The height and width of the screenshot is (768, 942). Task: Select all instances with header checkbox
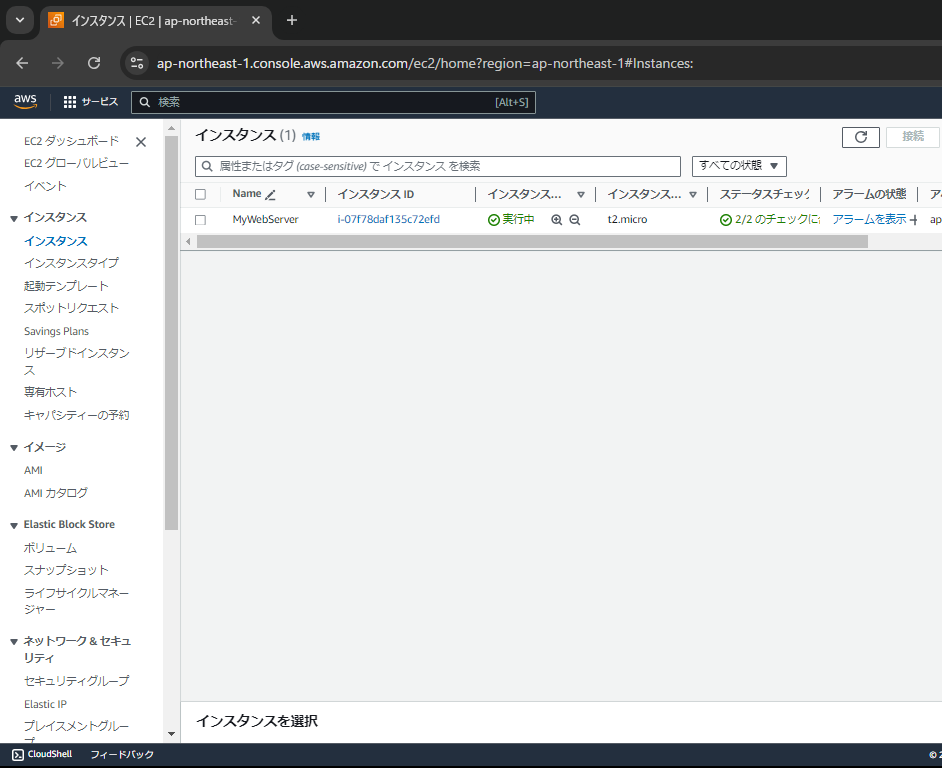[x=201, y=194]
